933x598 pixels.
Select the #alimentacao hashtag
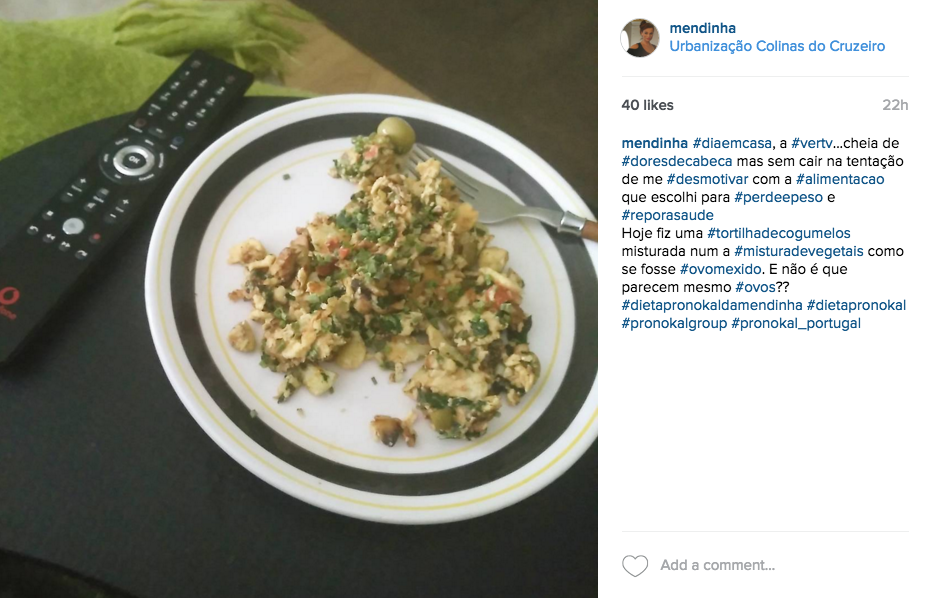[840, 179]
